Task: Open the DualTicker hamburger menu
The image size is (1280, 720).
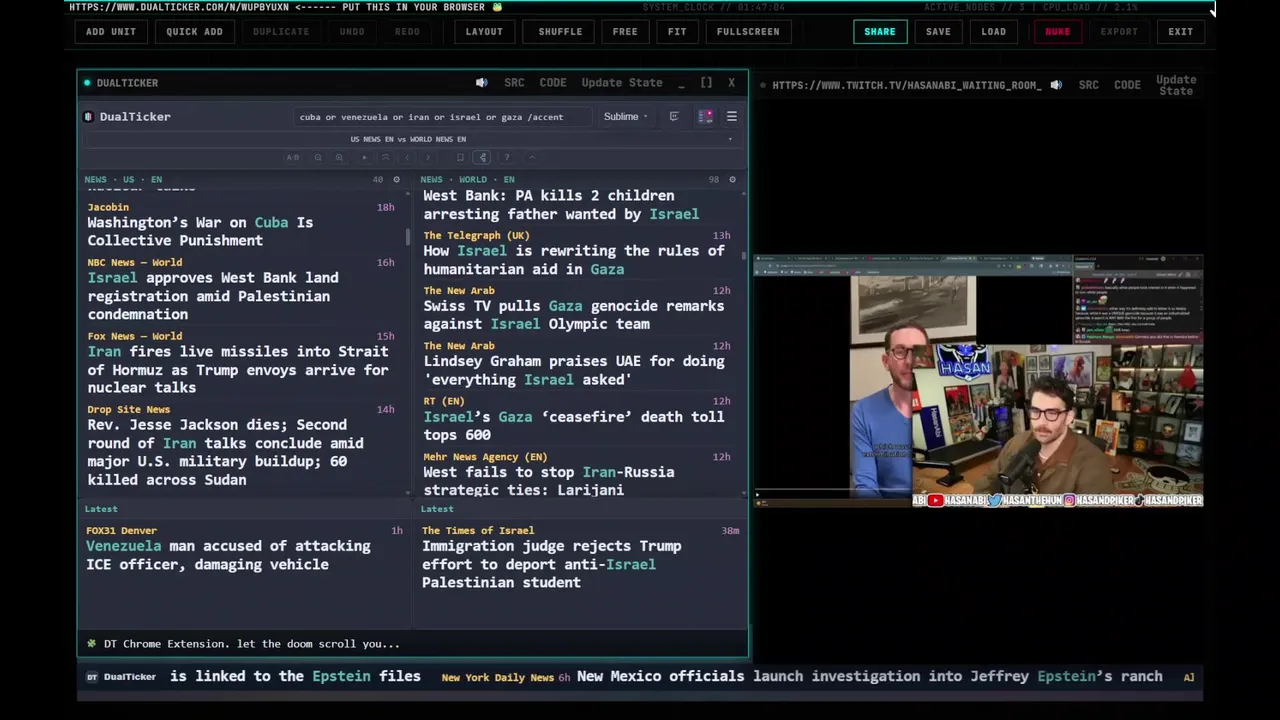Action: point(731,117)
